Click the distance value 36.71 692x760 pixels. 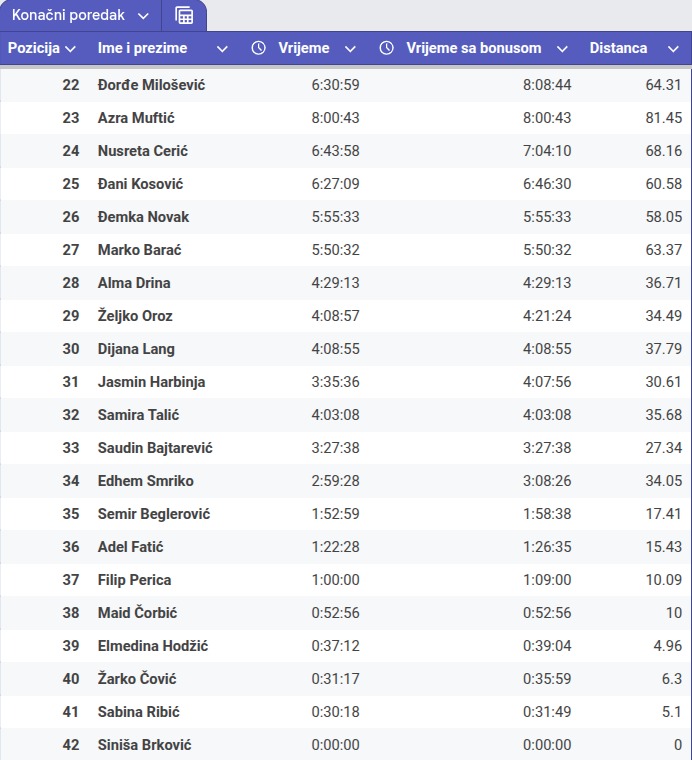tap(663, 283)
